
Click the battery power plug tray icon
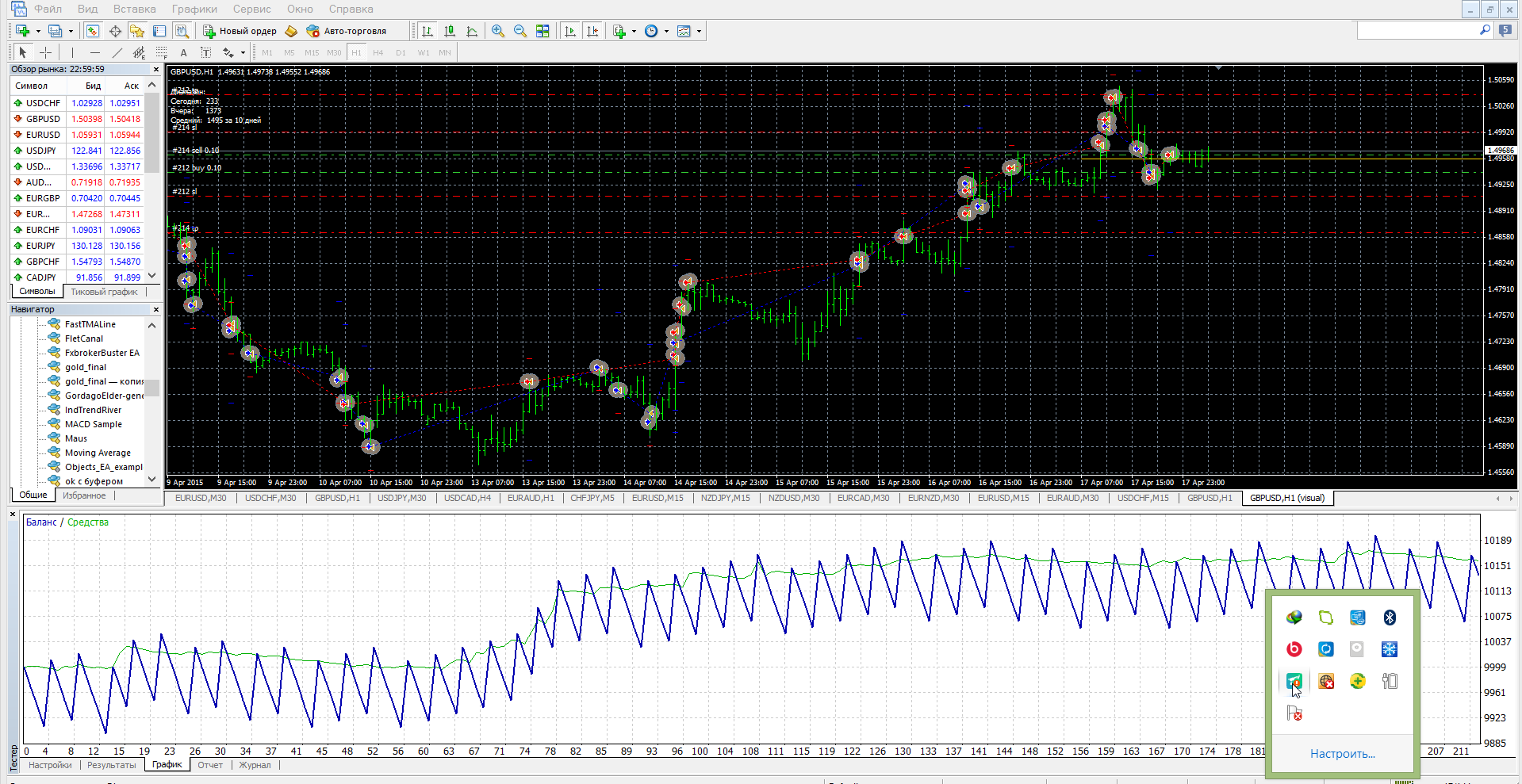[x=1390, y=681]
